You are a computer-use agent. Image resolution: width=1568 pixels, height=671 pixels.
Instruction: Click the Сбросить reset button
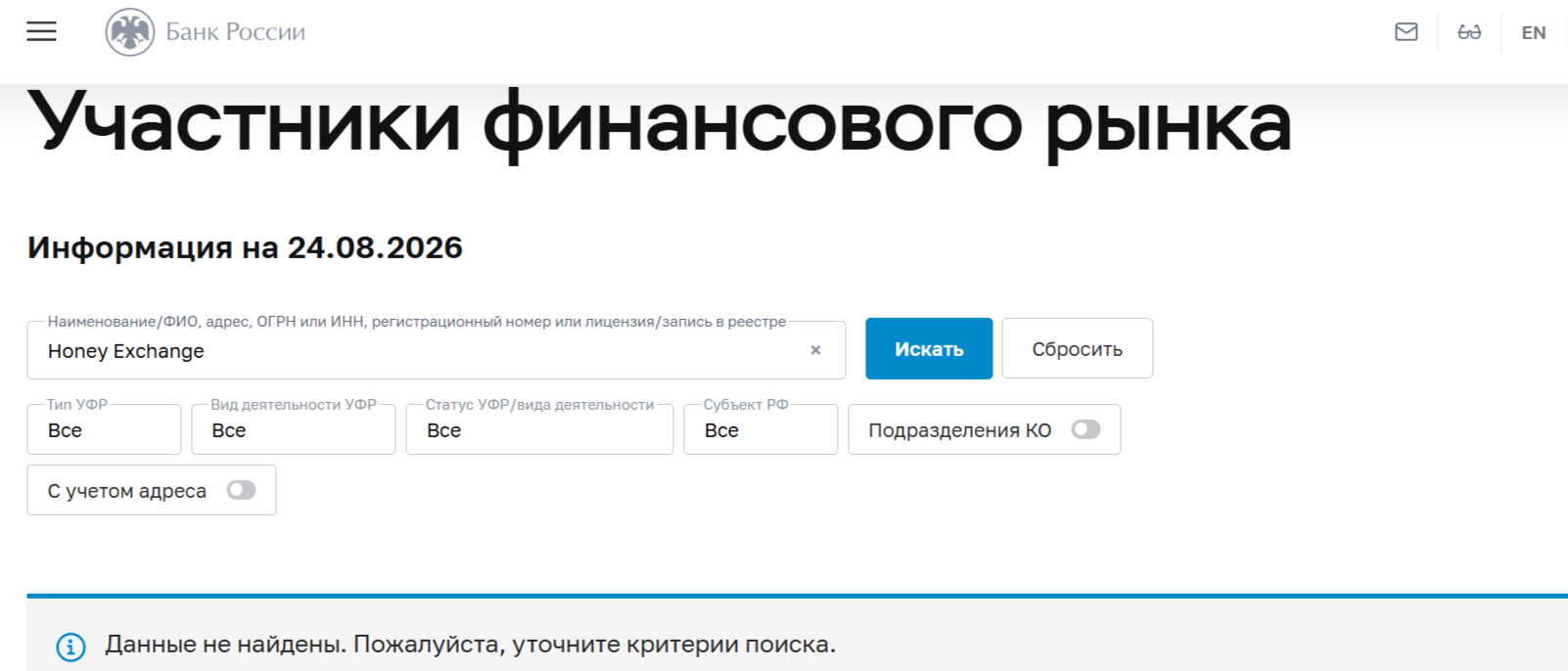pos(1077,348)
